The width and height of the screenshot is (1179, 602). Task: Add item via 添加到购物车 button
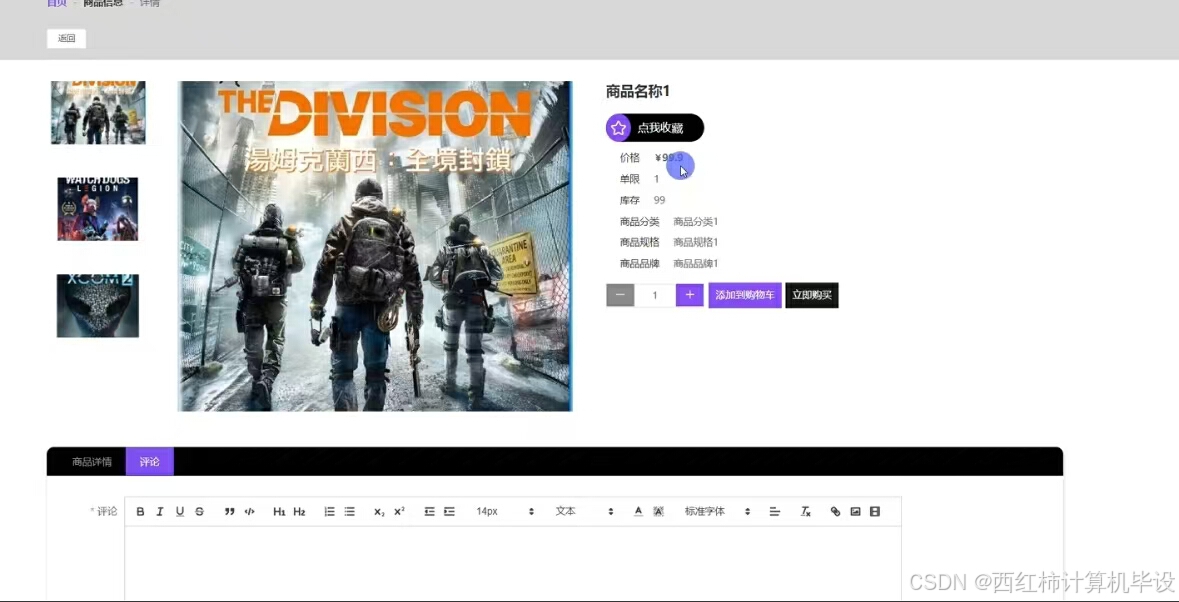pyautogui.click(x=745, y=295)
